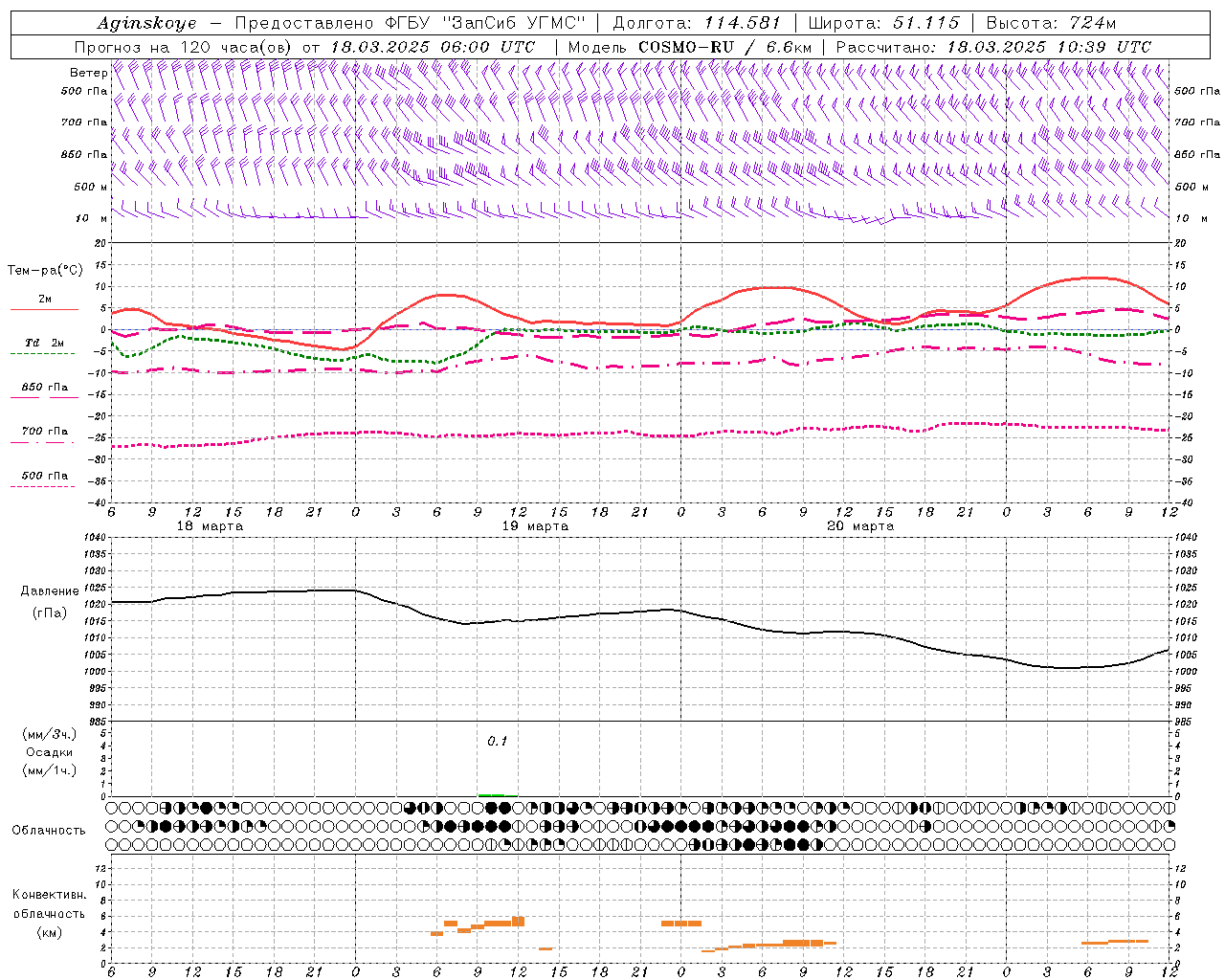Select the elevation text 'Высота: 724м'
The height and width of the screenshot is (980, 1225).
[x=1050, y=23]
